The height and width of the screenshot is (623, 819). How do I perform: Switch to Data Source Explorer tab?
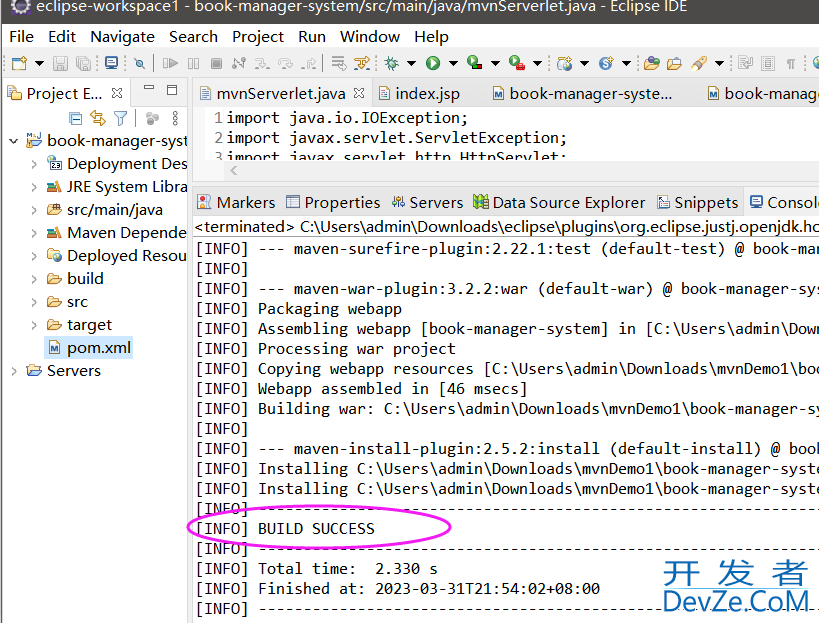(559, 202)
